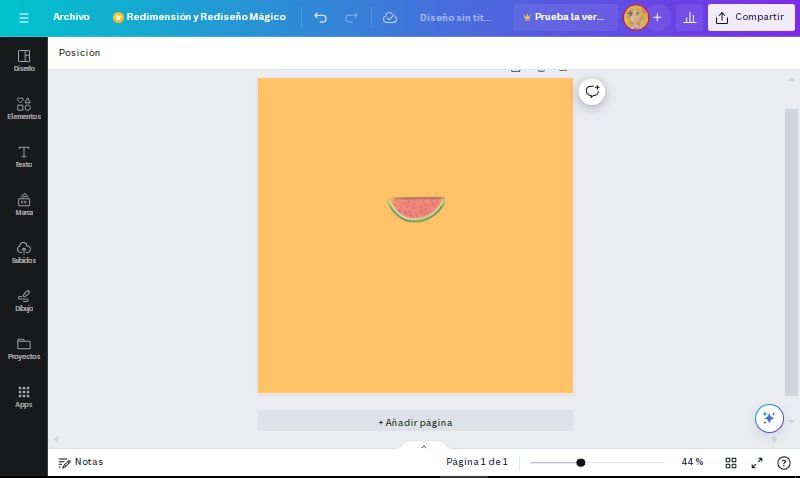
Task: Open the hamburger main menu
Action: pyautogui.click(x=23, y=18)
